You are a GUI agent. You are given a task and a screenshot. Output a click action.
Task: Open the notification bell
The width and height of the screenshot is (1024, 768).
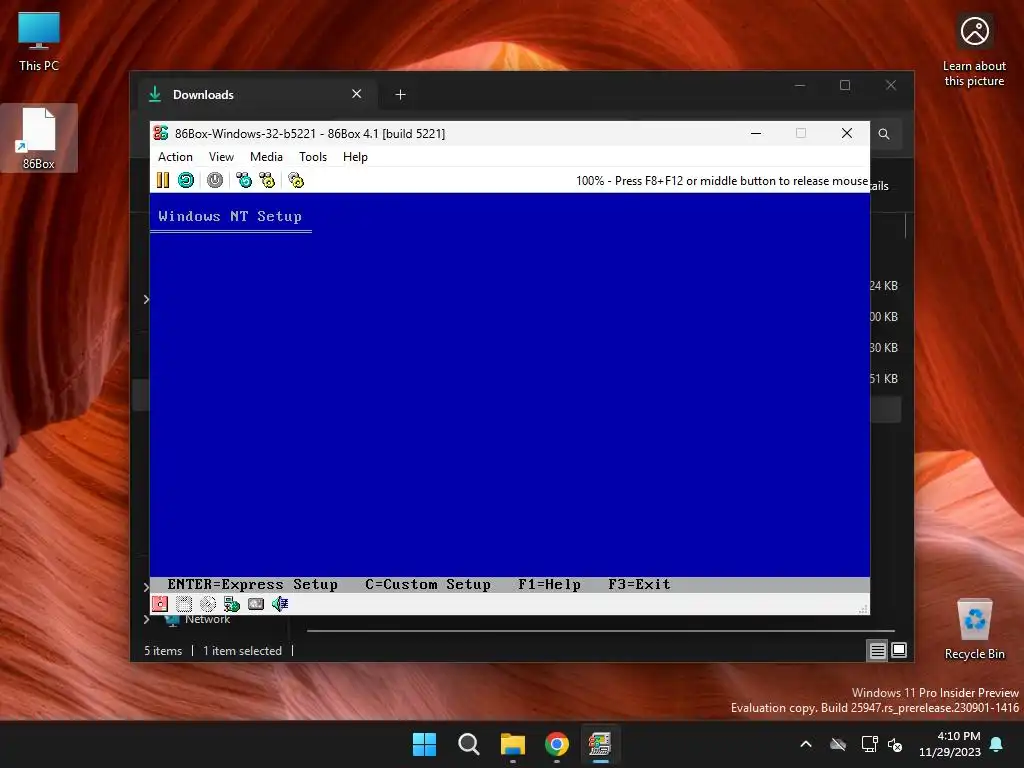point(997,744)
